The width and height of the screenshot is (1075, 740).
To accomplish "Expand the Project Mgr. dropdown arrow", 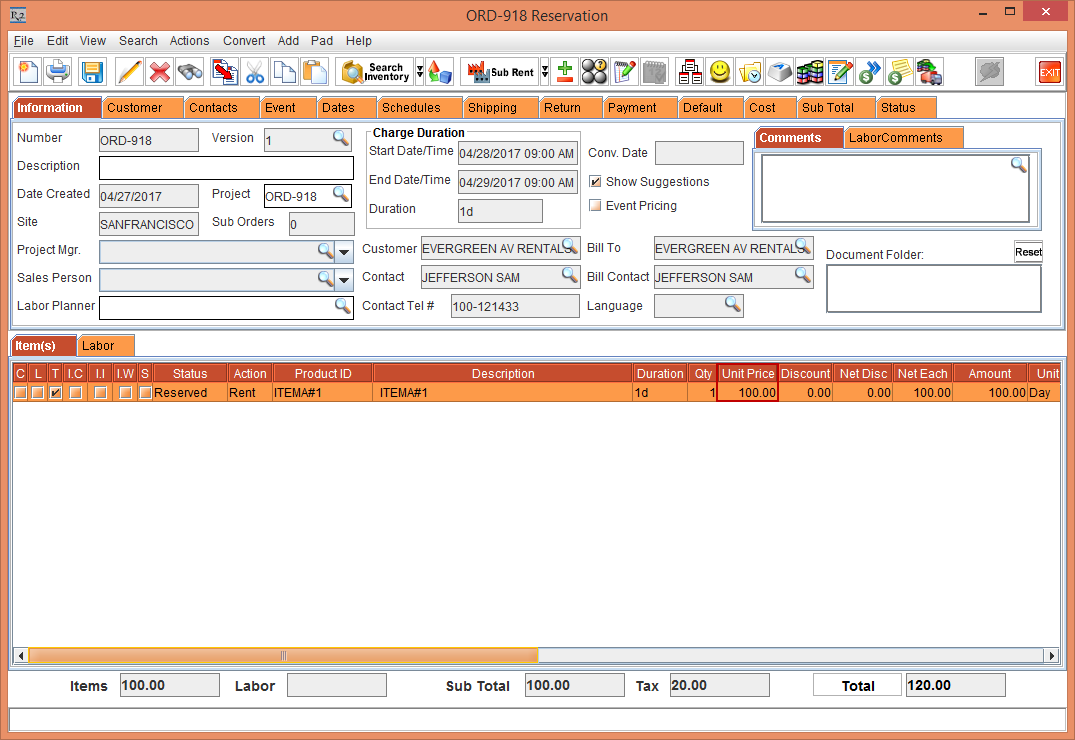I will [x=344, y=251].
